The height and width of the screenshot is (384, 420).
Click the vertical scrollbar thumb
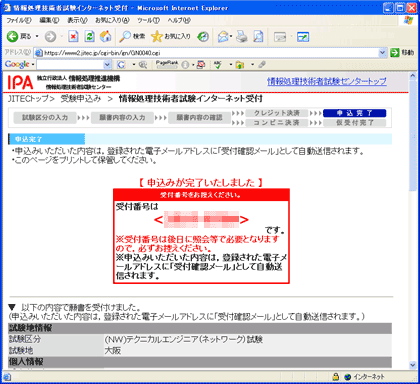pyautogui.click(x=413, y=135)
